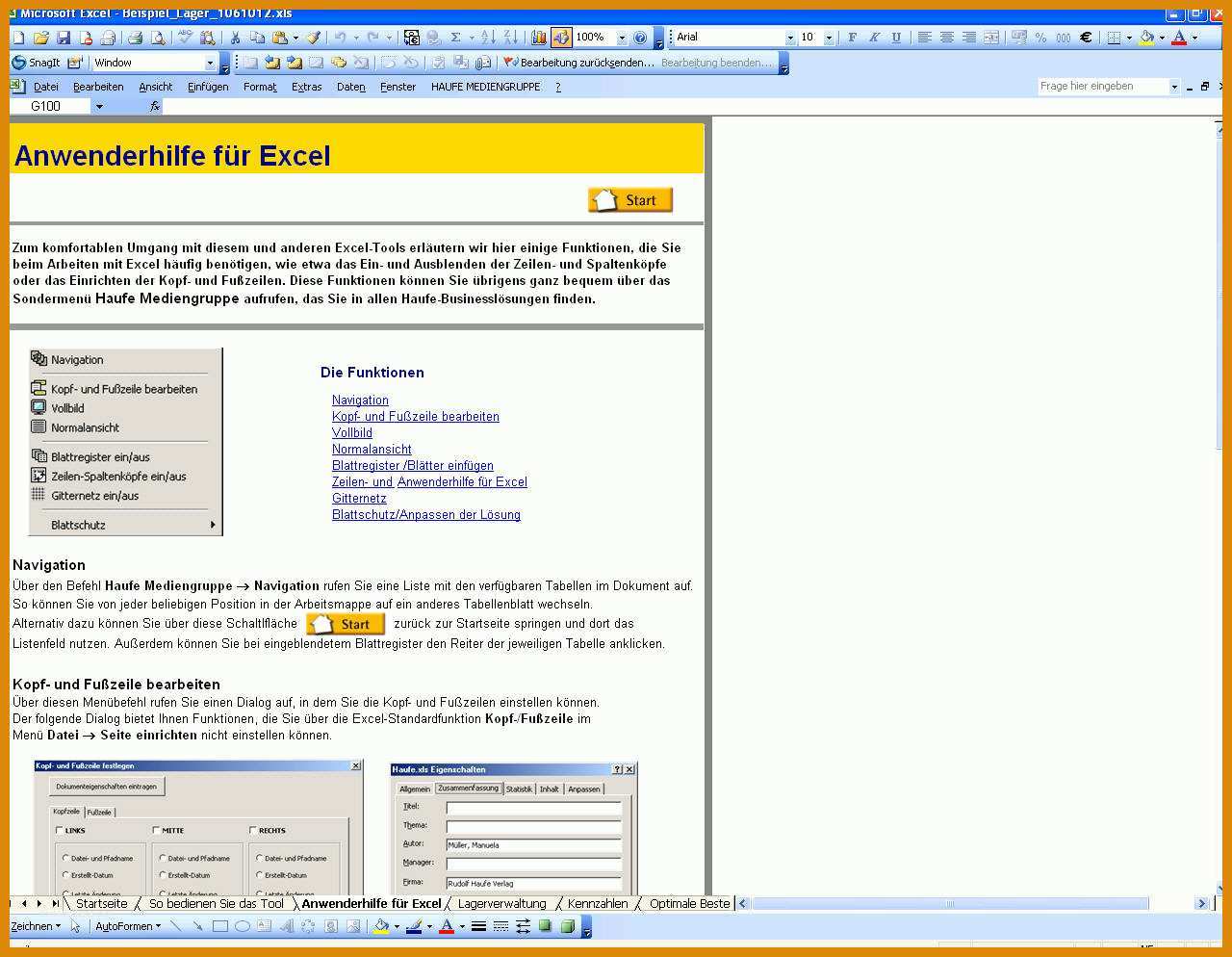The width and height of the screenshot is (1232, 957).
Task: Apply Euro currency format
Action: point(1086,38)
